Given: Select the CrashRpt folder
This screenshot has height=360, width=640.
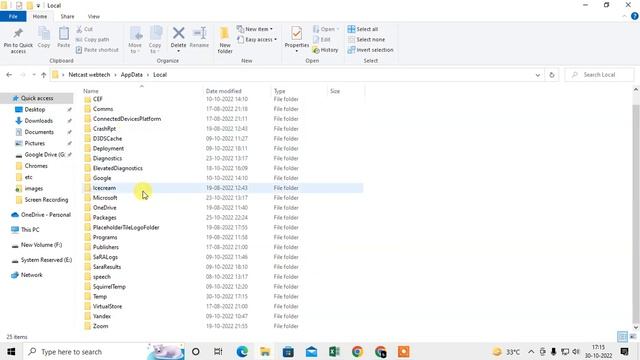Looking at the screenshot, I should (223, 129).
